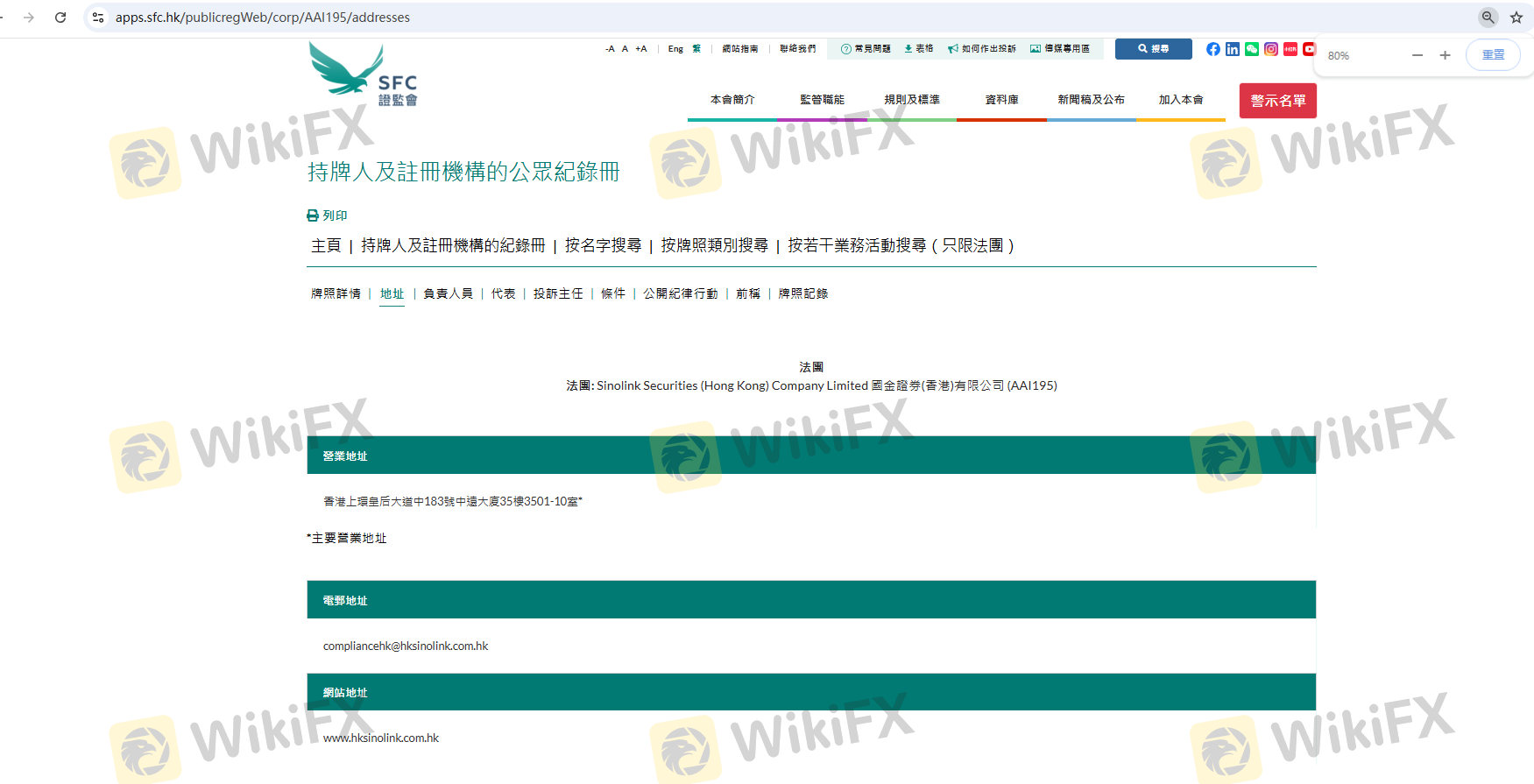1534x784 pixels.
Task: Click the zoom magnifier icon in address bar
Action: click(x=1488, y=18)
